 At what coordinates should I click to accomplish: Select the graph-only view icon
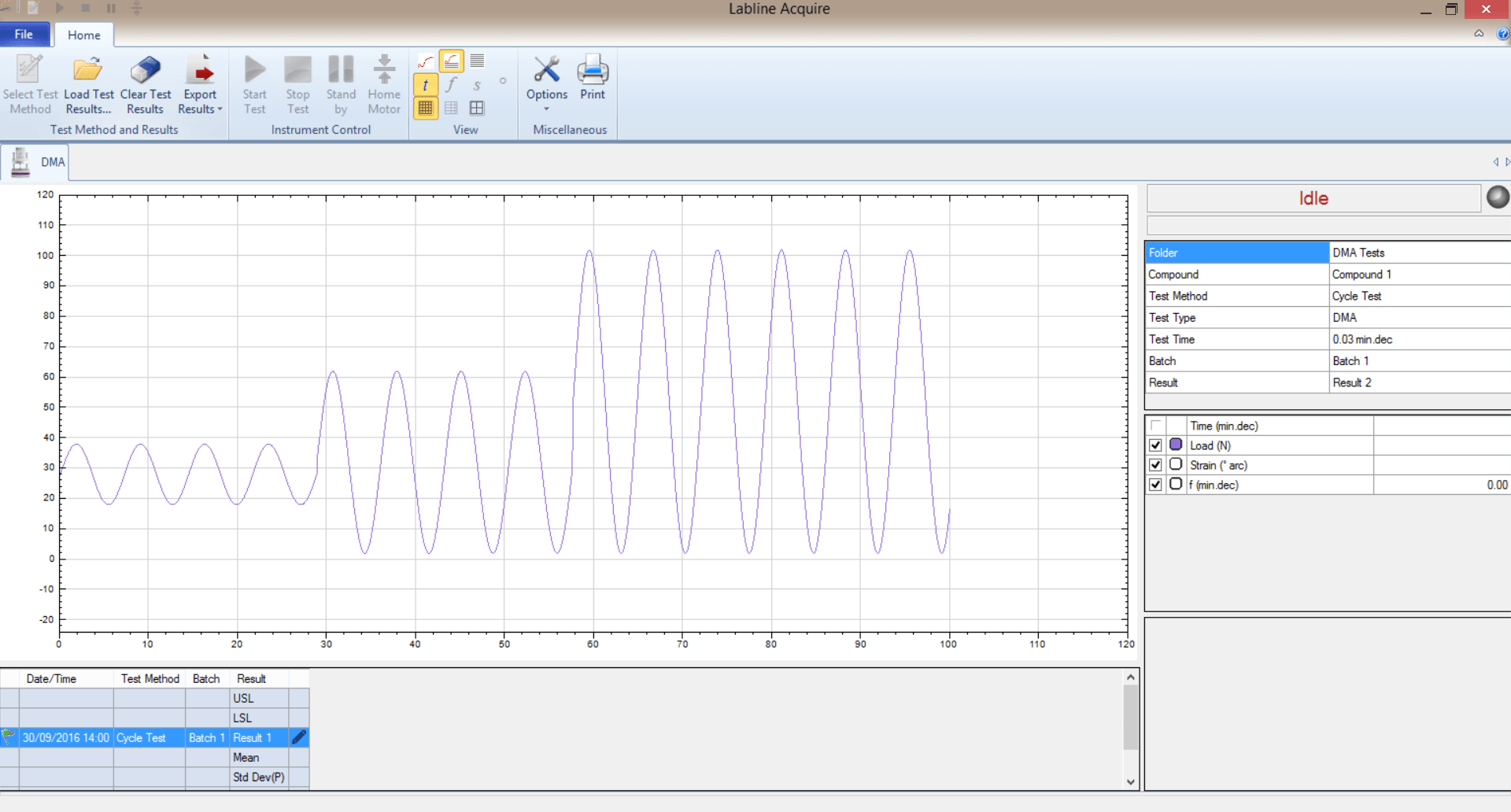pos(425,61)
